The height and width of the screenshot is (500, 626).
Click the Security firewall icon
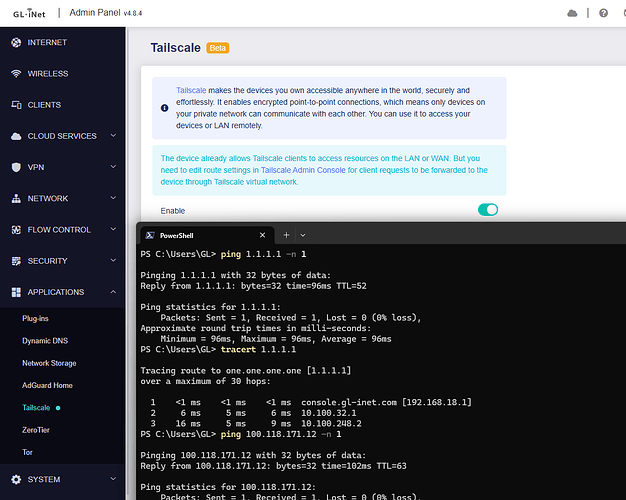[16, 261]
